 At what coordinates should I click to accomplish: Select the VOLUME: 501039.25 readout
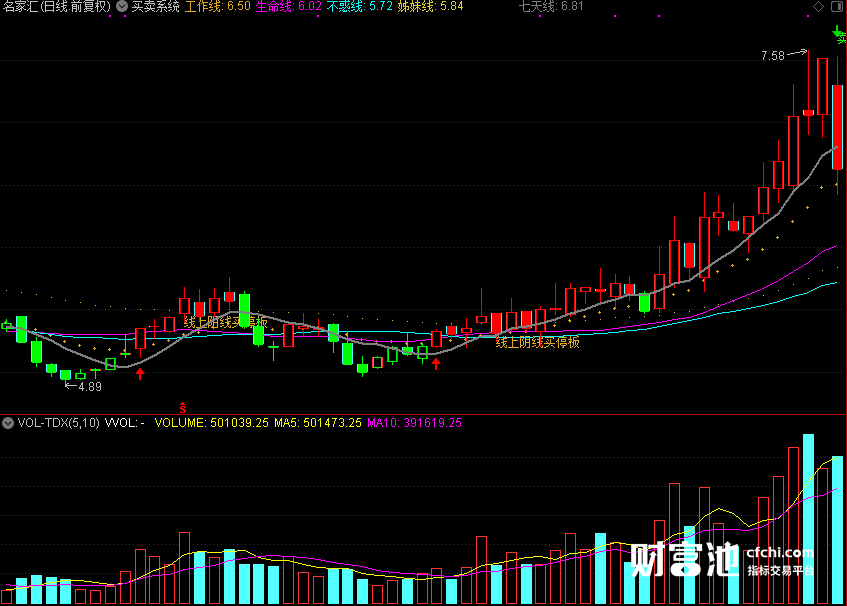211,423
